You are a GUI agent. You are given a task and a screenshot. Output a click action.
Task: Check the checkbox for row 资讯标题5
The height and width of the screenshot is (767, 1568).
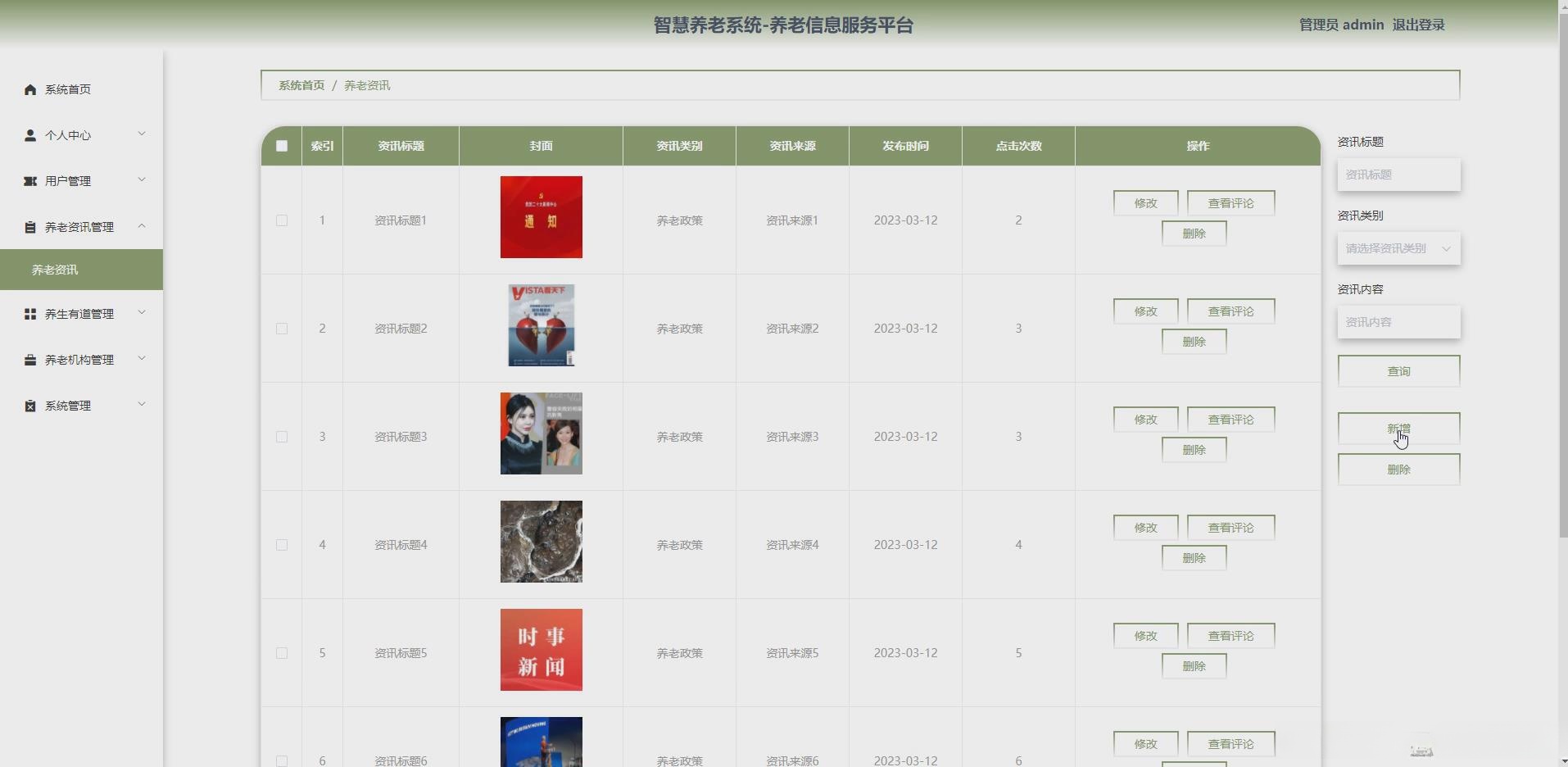tap(282, 653)
